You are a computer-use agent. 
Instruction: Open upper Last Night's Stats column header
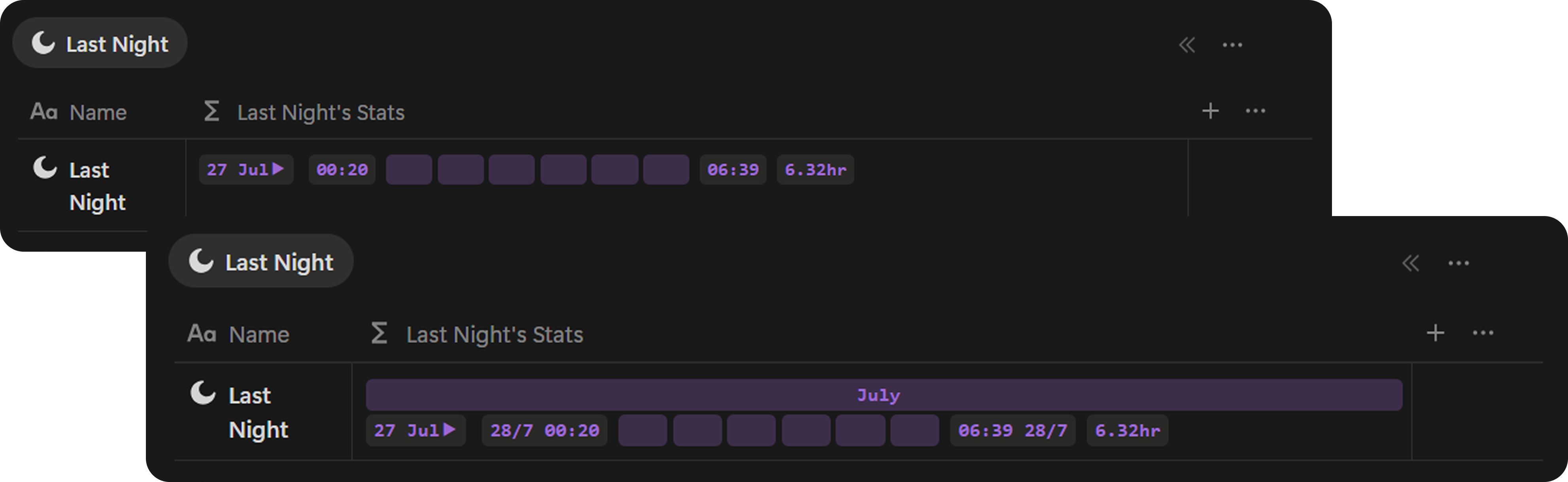pyautogui.click(x=304, y=112)
